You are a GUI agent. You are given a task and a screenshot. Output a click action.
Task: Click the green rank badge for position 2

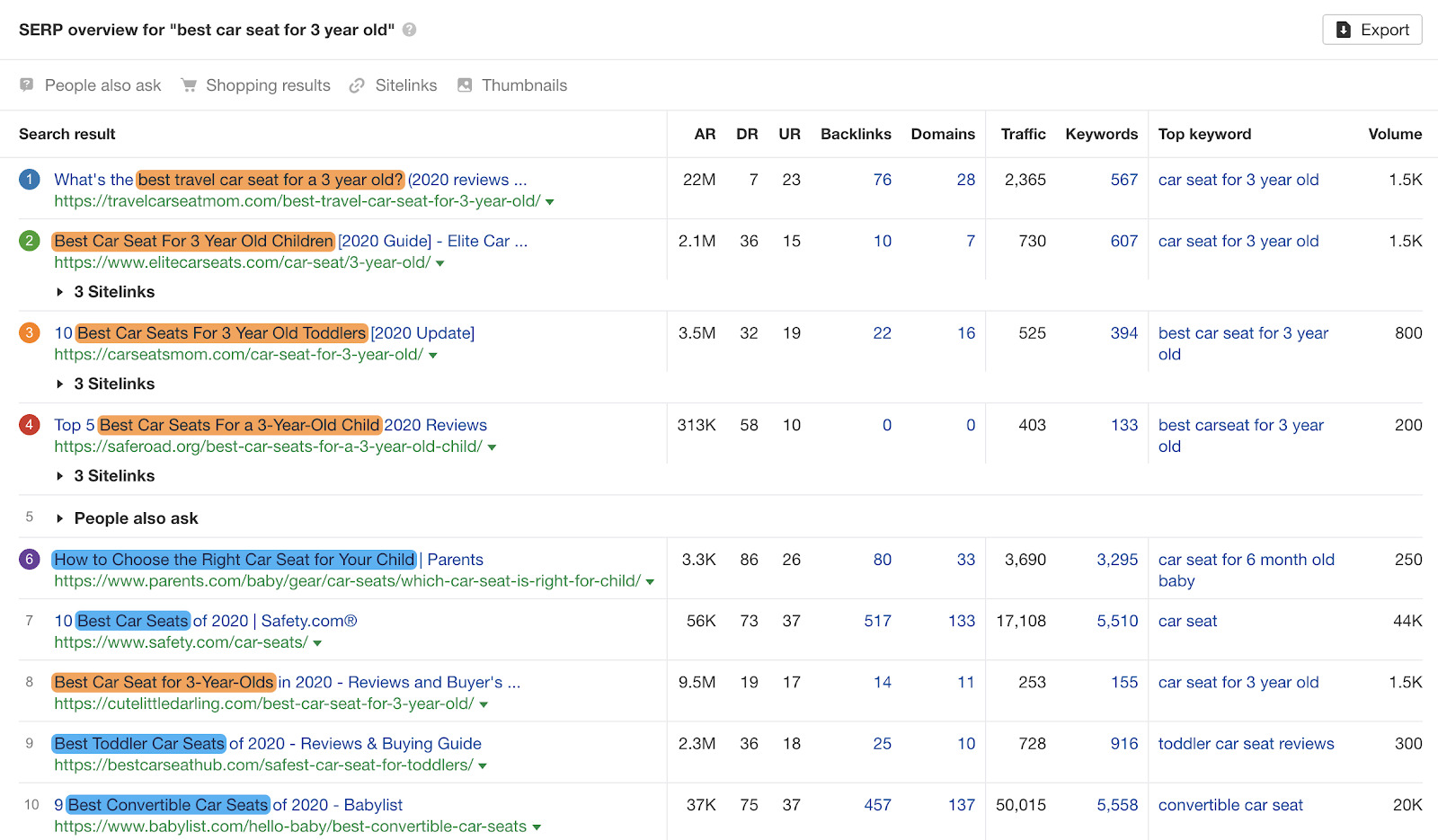click(x=29, y=241)
